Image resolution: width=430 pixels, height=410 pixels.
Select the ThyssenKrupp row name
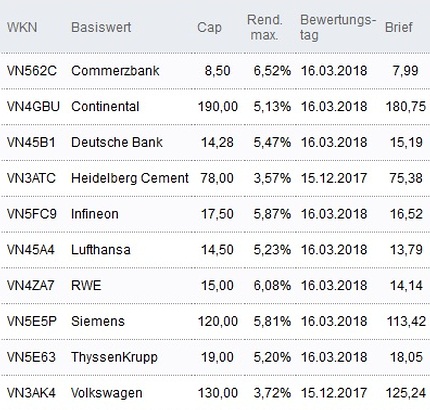pyautogui.click(x=114, y=357)
